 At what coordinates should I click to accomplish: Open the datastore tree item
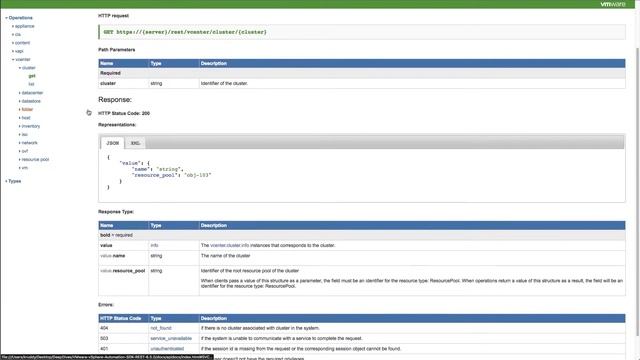[x=31, y=101]
